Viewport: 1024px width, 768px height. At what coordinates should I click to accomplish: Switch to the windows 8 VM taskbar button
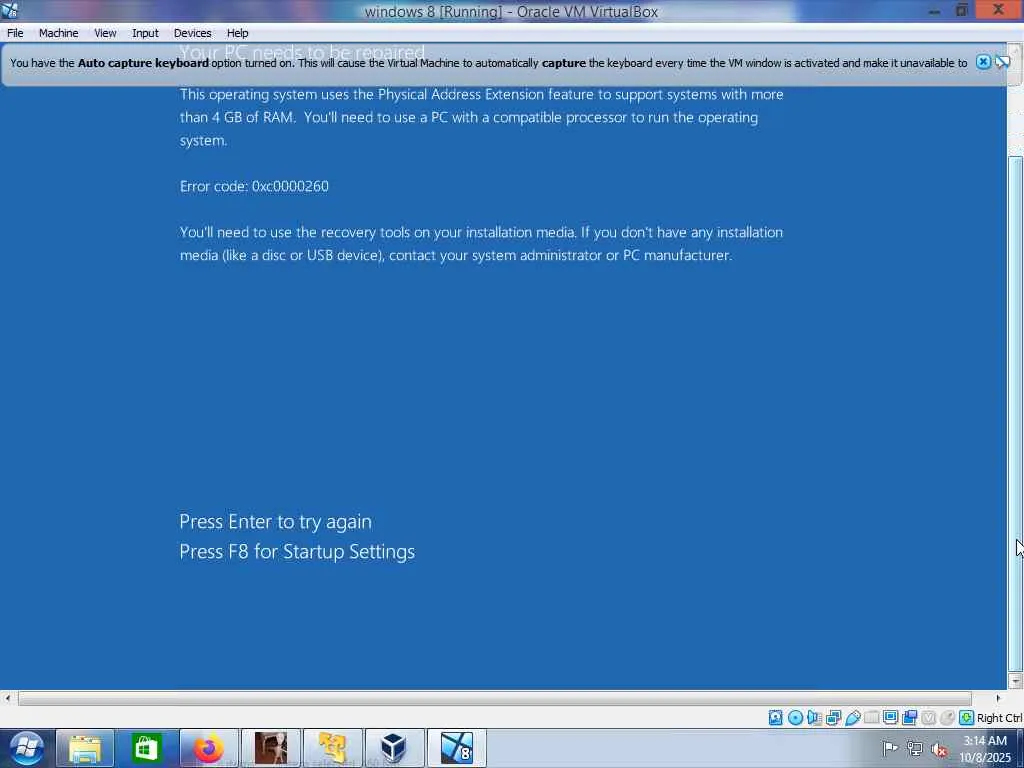pos(456,748)
